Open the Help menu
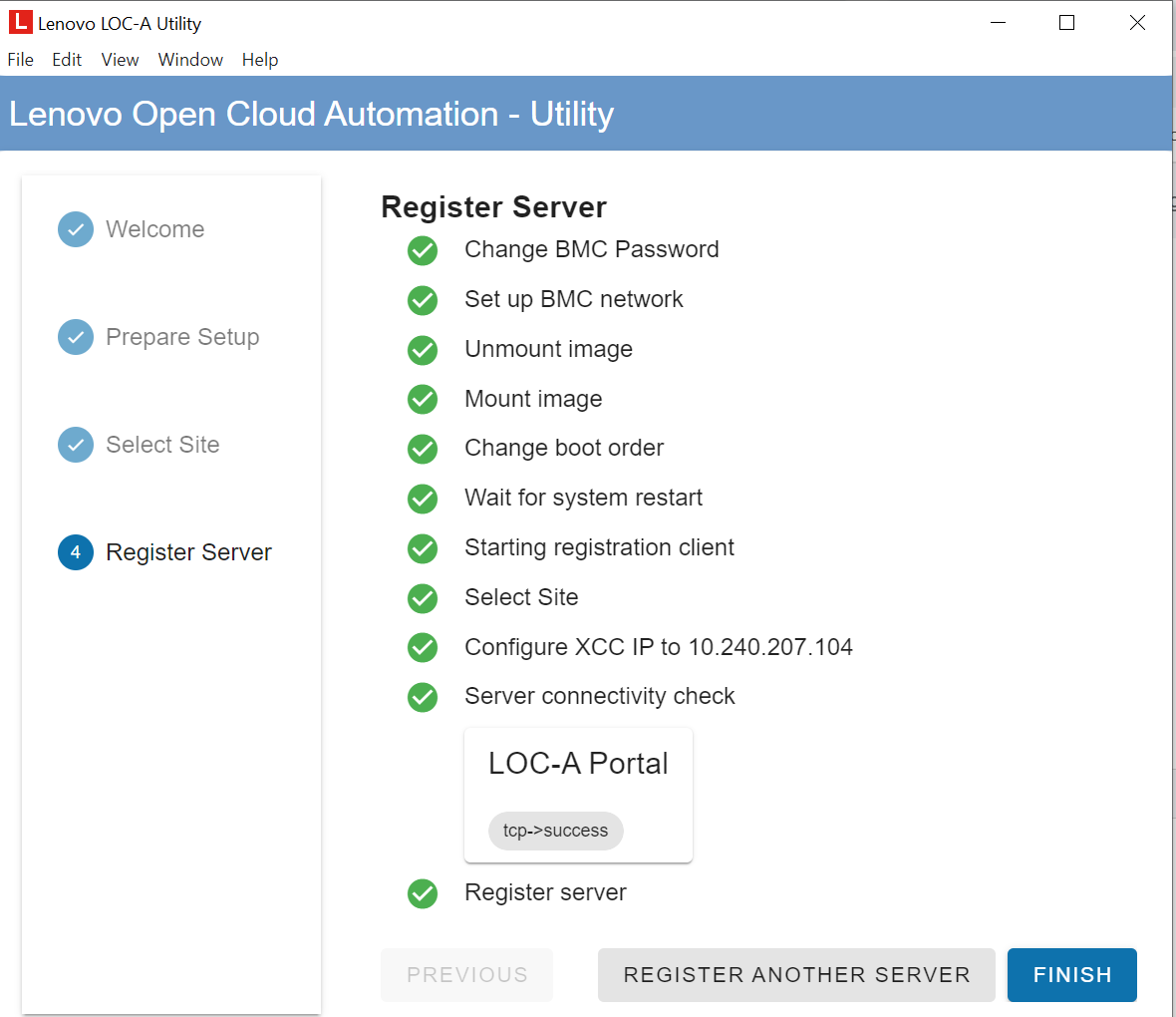Image resolution: width=1176 pixels, height=1017 pixels. click(260, 59)
